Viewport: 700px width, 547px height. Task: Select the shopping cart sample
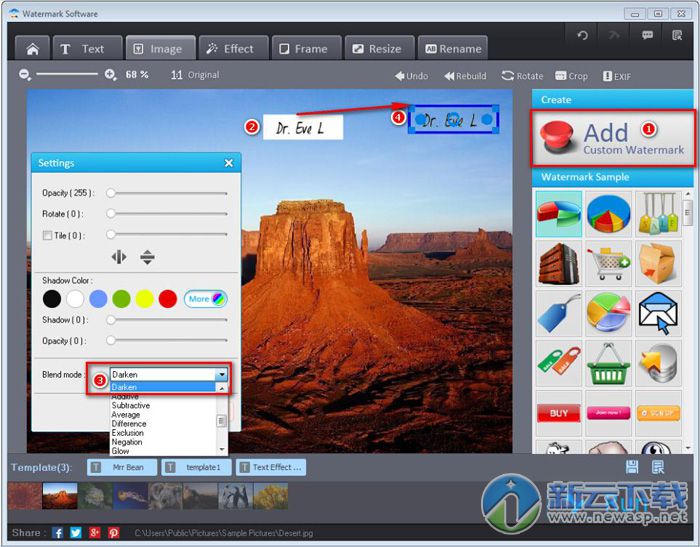pos(608,263)
